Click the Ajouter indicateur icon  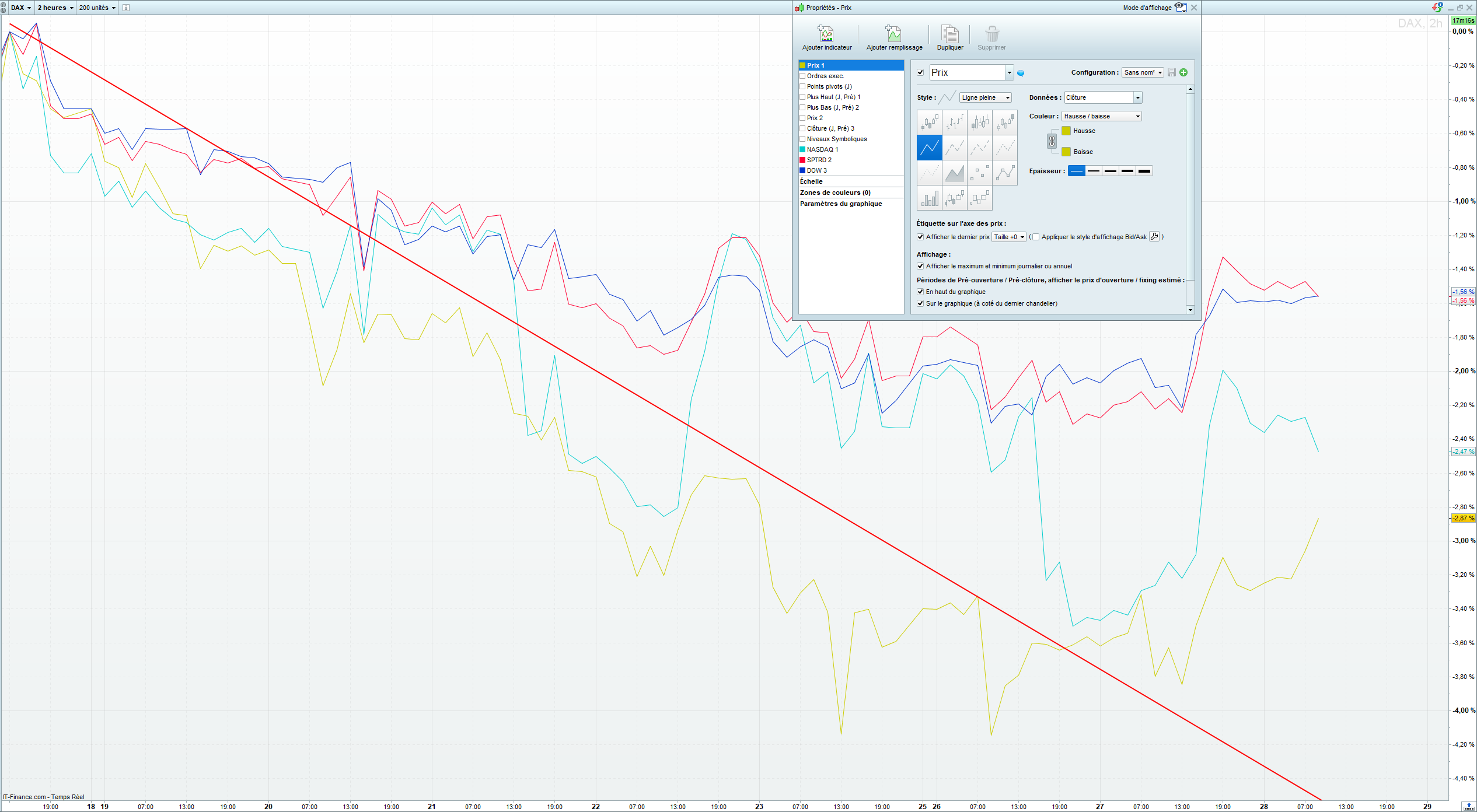826,33
